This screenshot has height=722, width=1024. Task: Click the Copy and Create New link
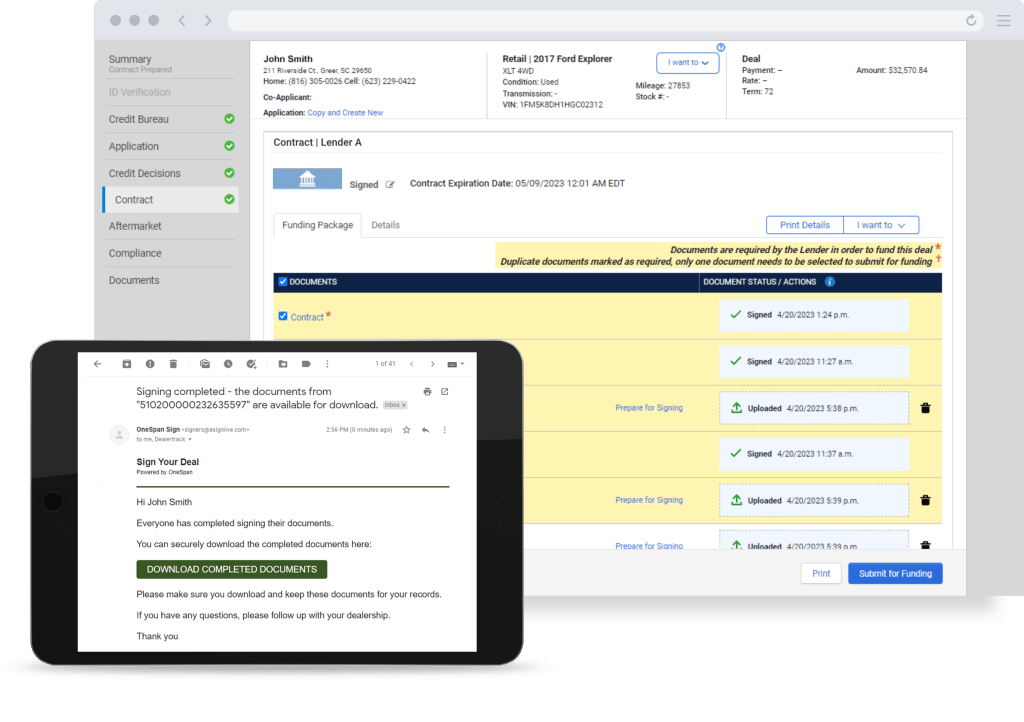tap(345, 113)
